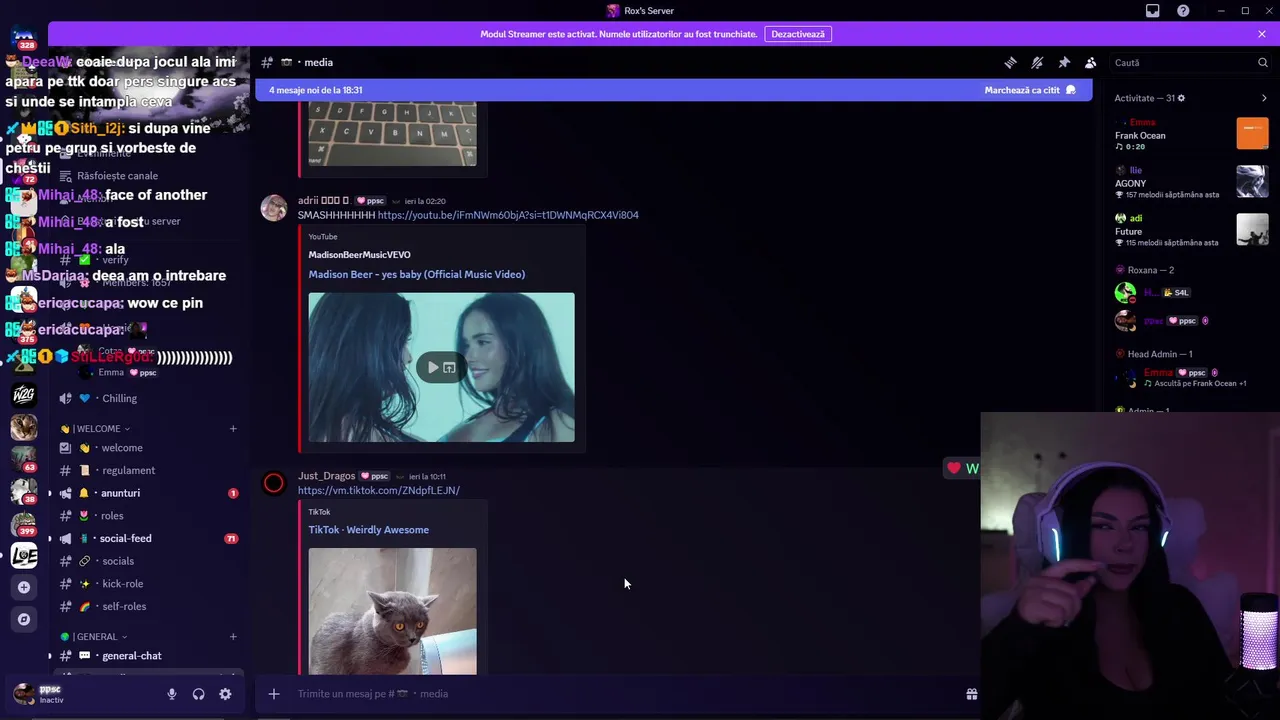Open the general-chat channel
Screen dimensions: 1280x720
147,656
